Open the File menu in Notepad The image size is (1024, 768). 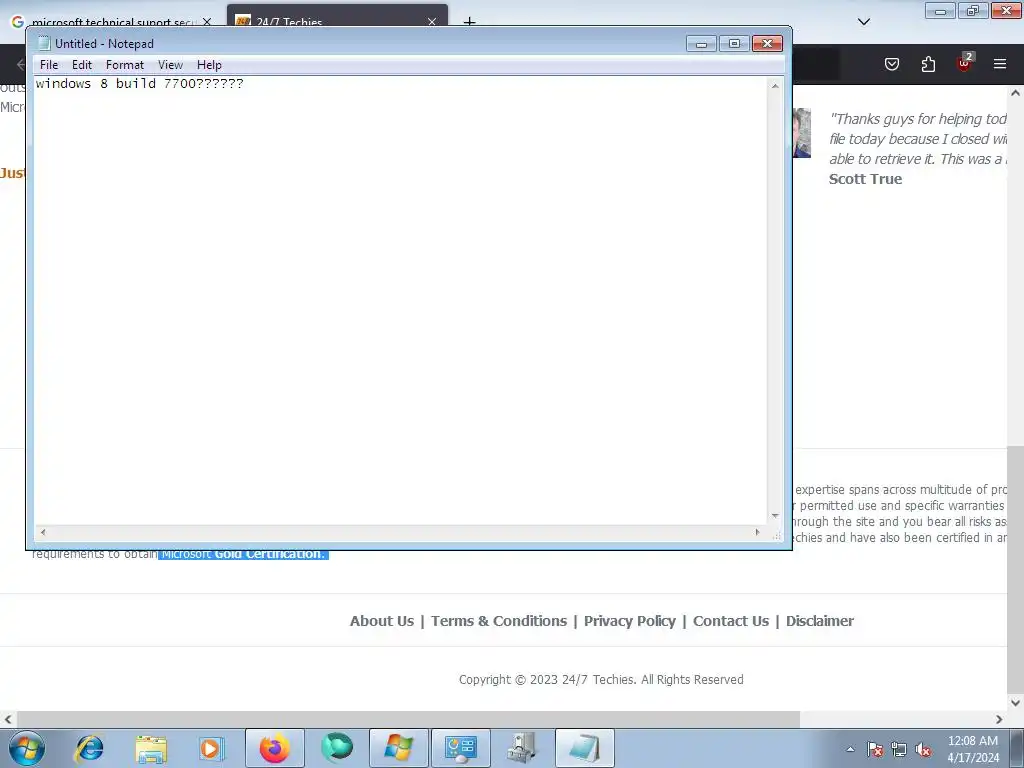[49, 65]
